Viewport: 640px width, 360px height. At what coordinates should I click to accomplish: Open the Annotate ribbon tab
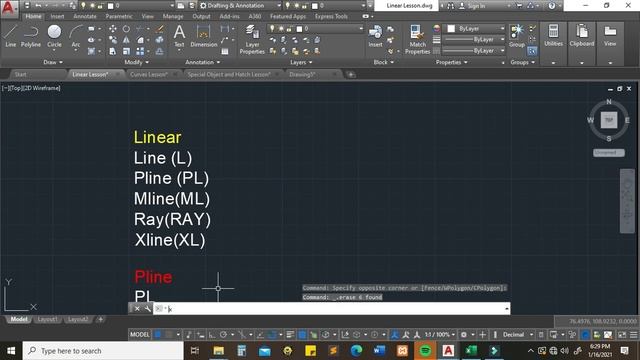pos(85,16)
